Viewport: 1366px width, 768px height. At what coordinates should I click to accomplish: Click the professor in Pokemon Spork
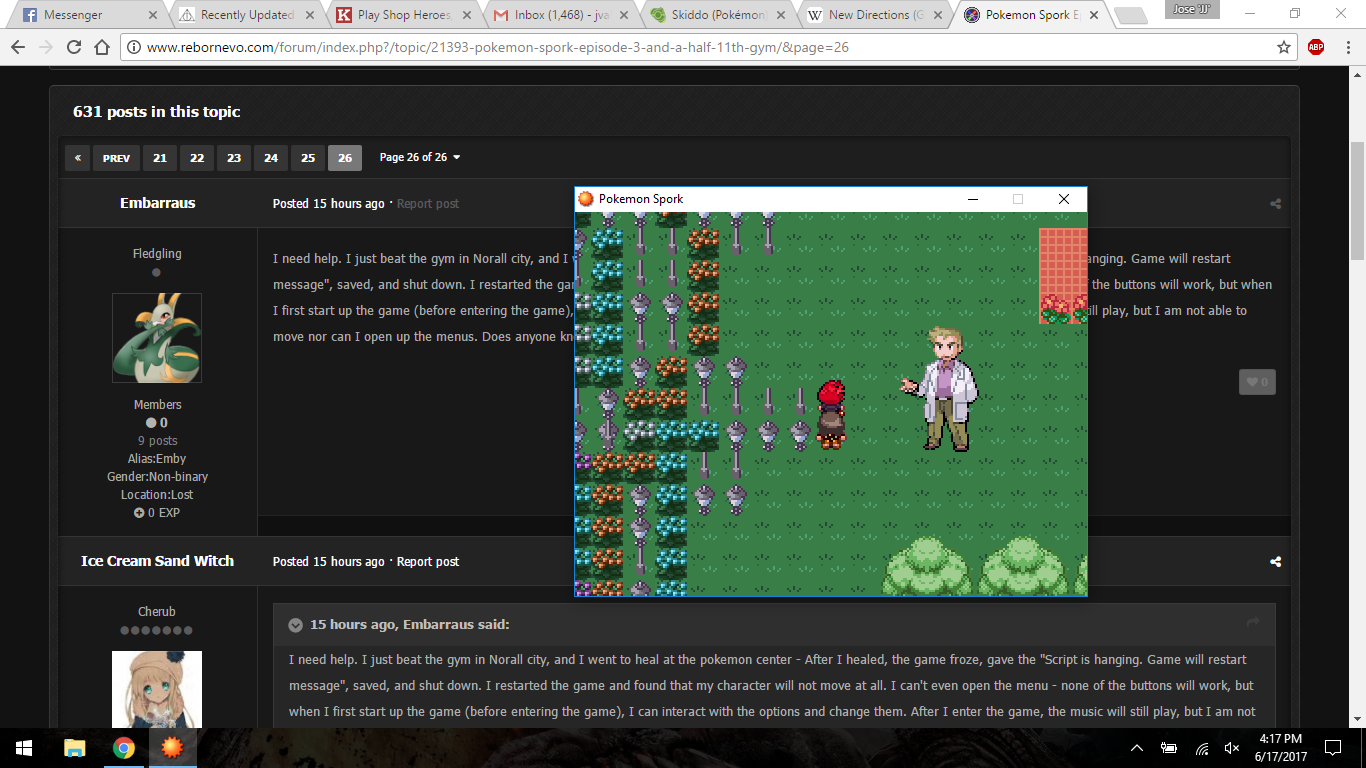[x=941, y=388]
